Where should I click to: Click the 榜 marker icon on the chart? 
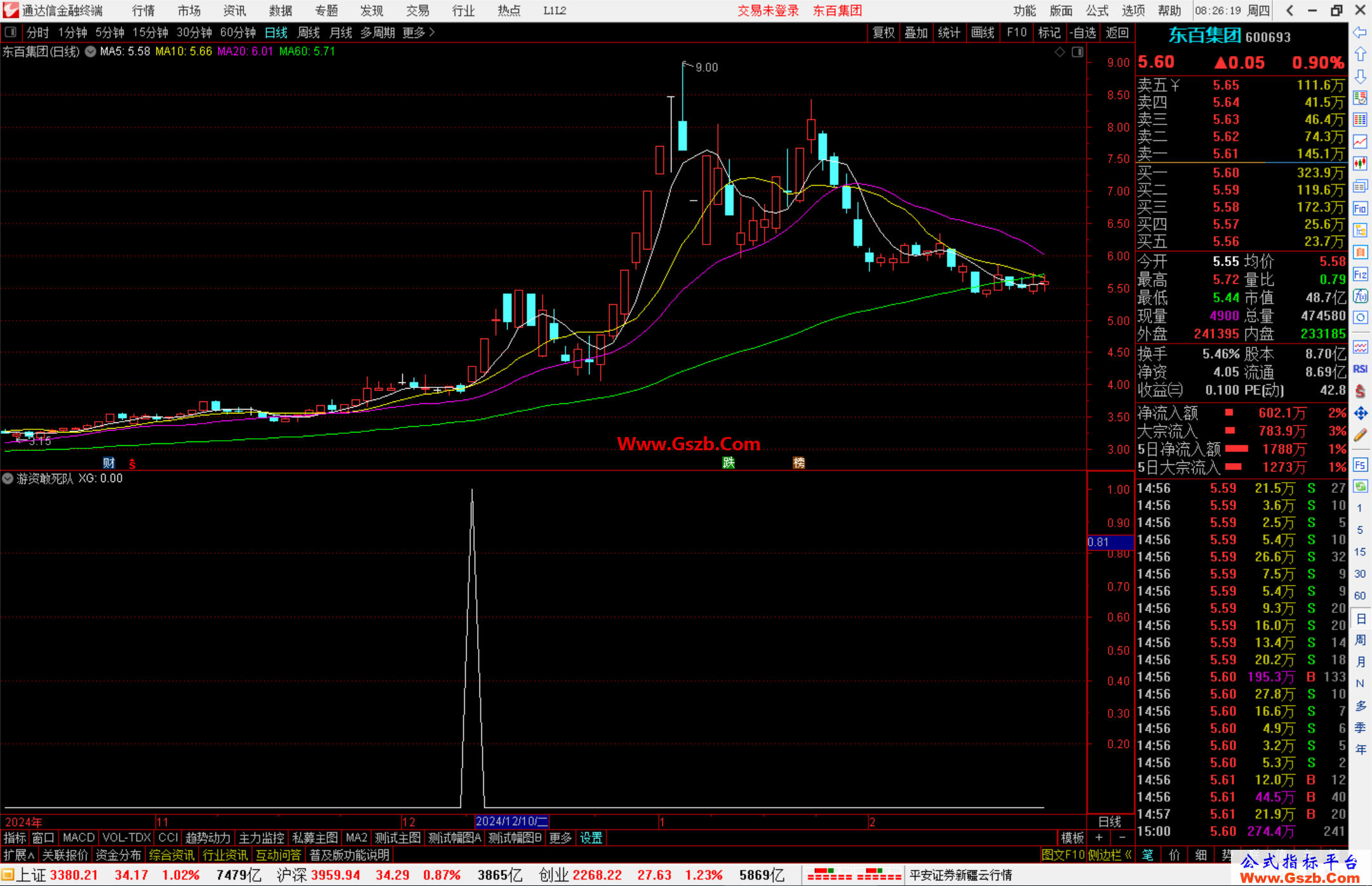pos(799,463)
